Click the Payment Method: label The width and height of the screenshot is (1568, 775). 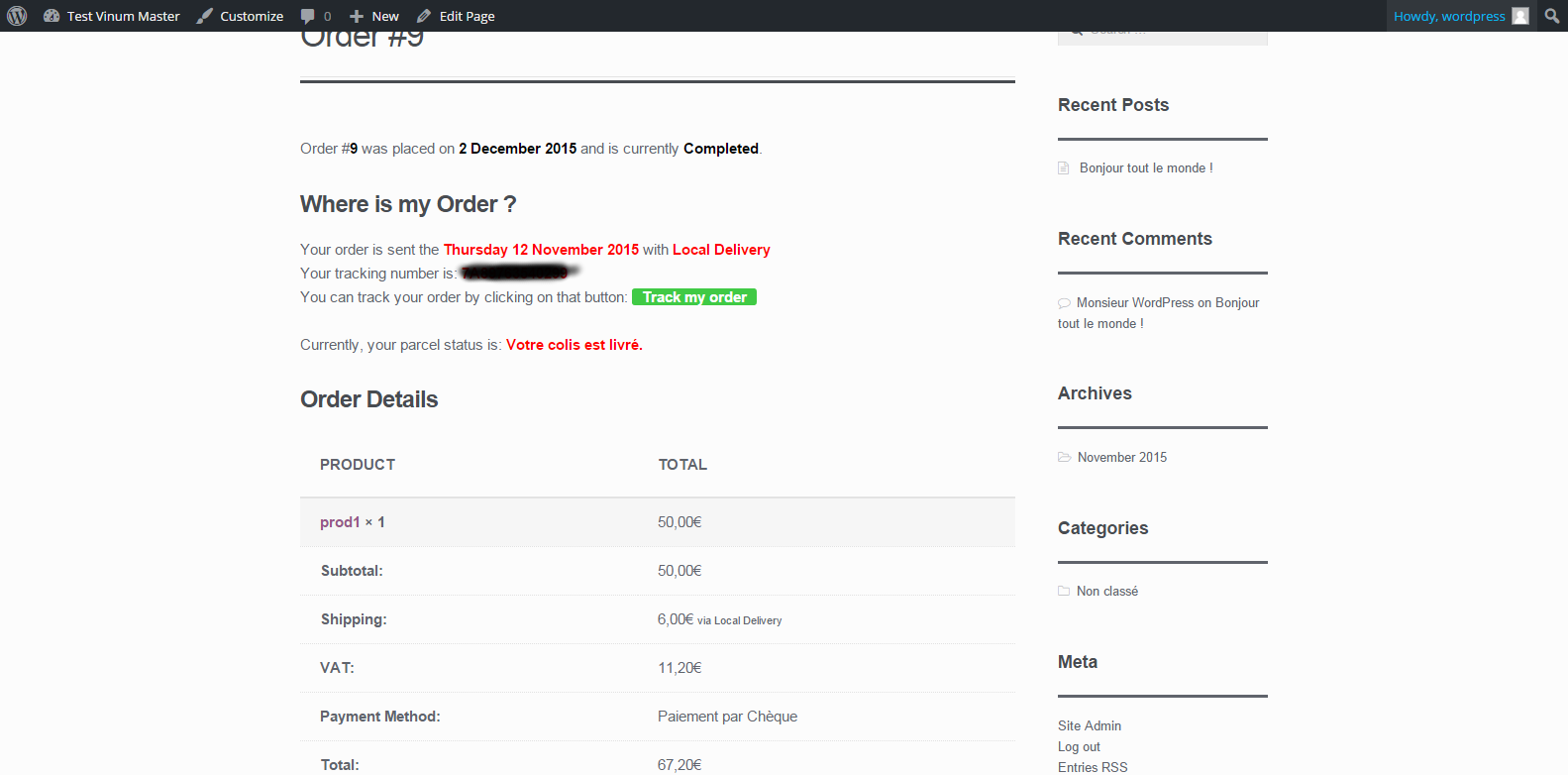click(x=380, y=717)
